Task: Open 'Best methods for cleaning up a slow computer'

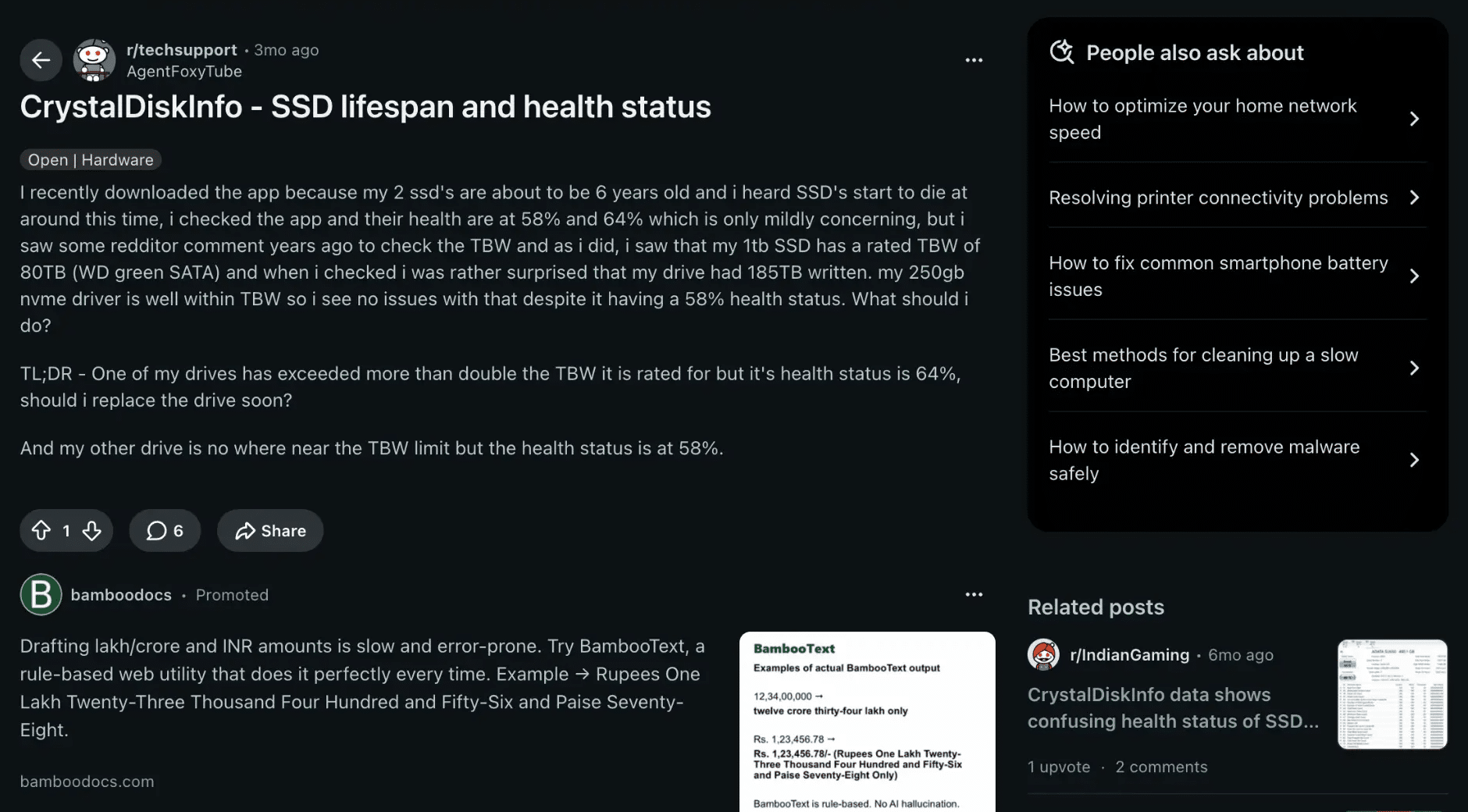Action: pyautogui.click(x=1238, y=368)
